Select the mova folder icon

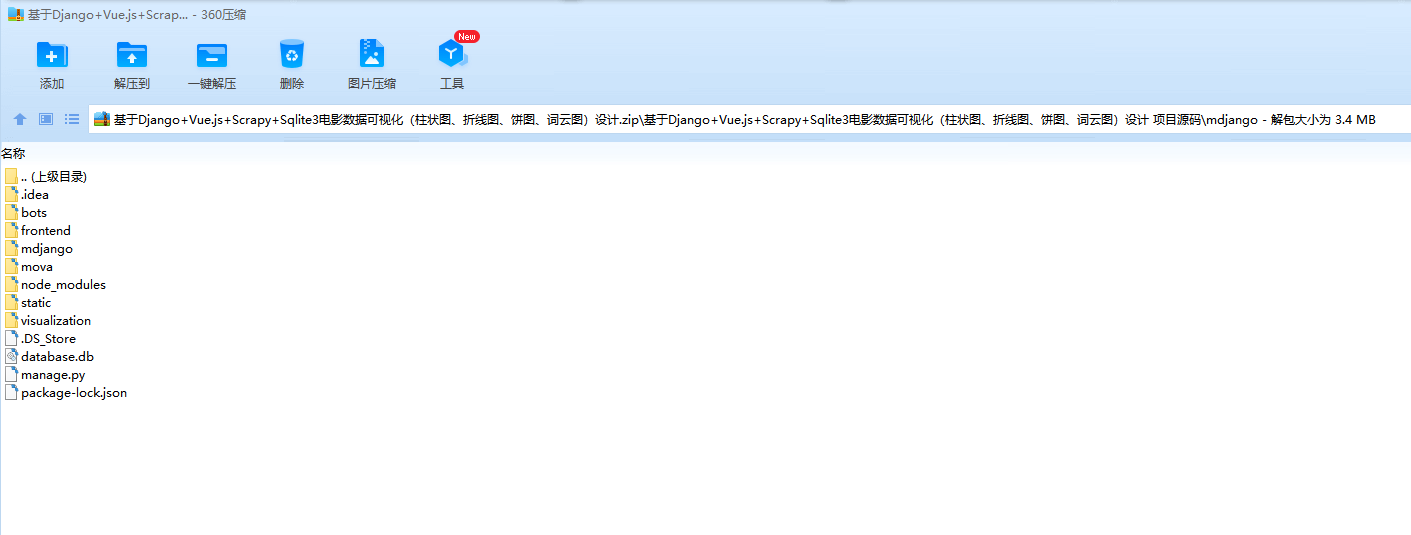click(11, 266)
